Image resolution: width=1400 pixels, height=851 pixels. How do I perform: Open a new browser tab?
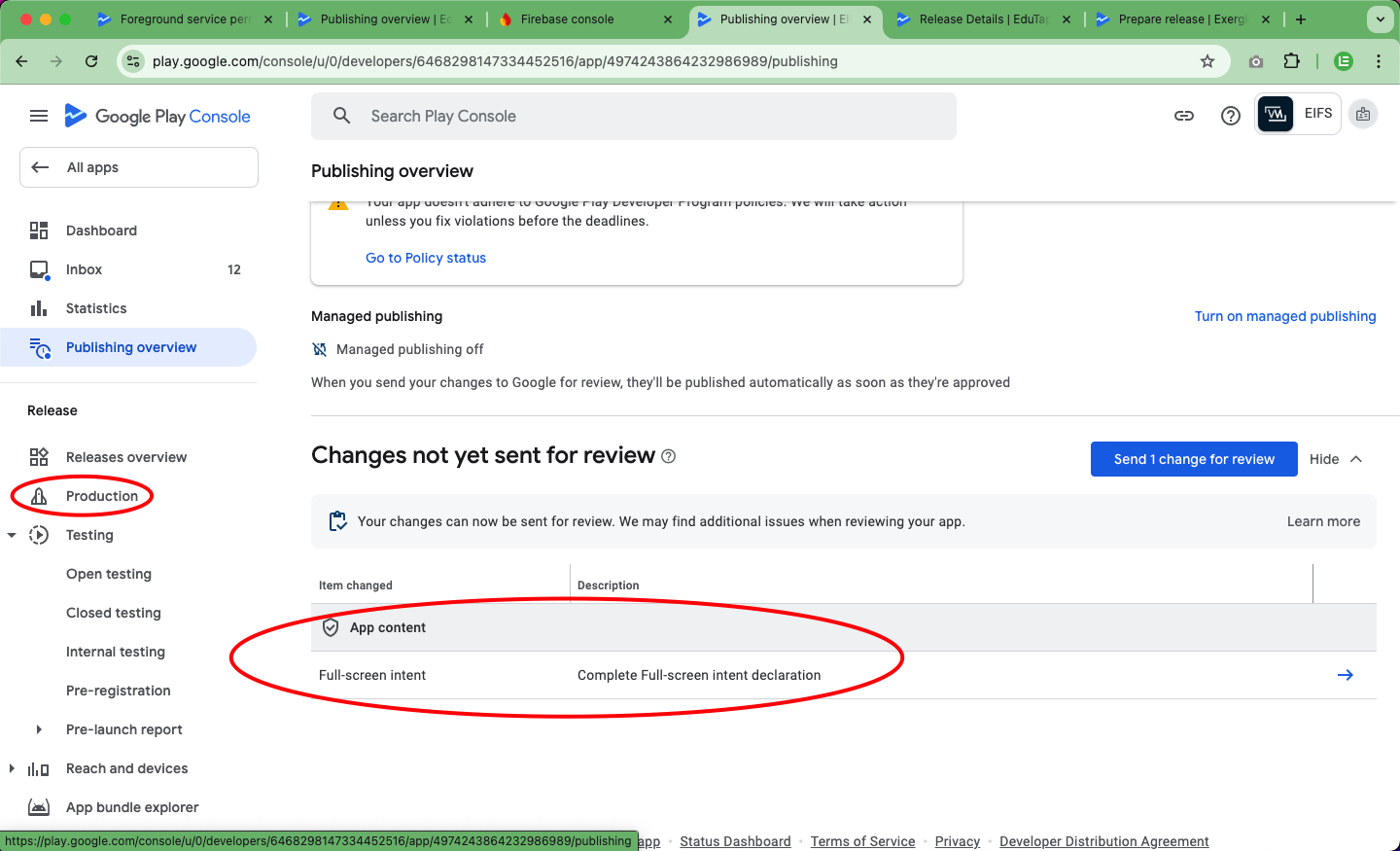coord(1301,19)
